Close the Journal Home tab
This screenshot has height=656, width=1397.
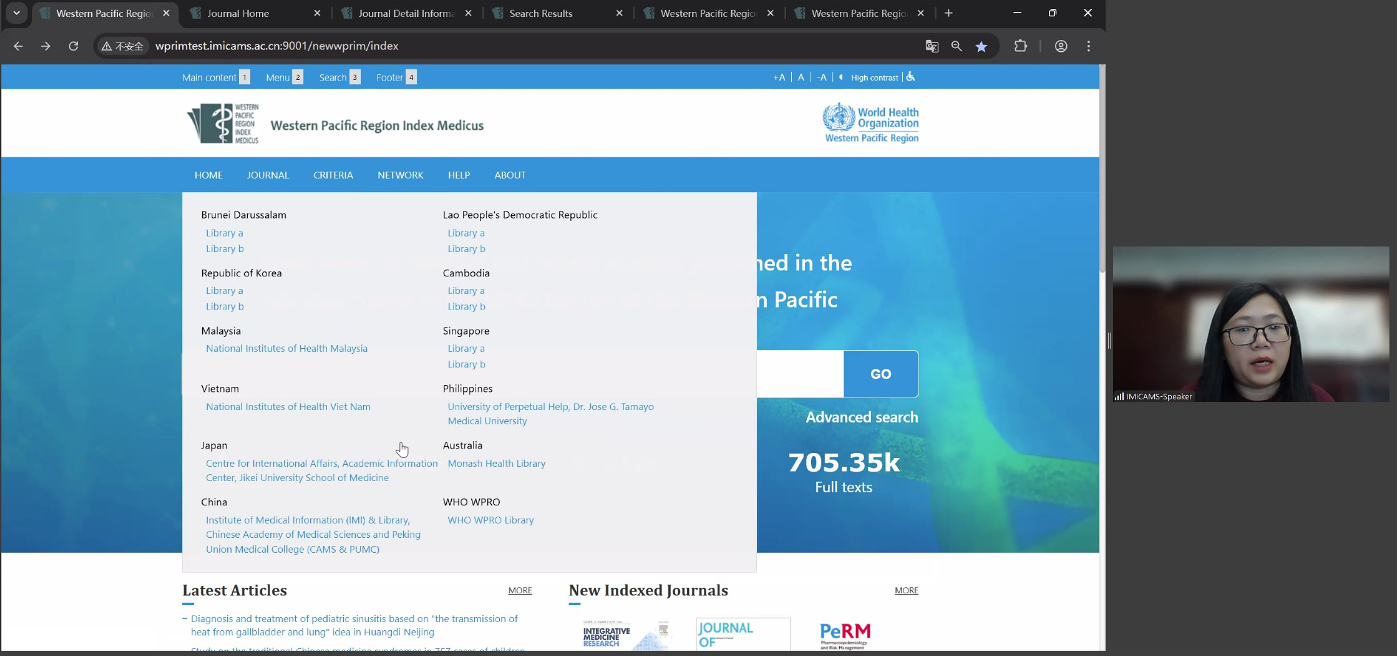click(x=317, y=13)
